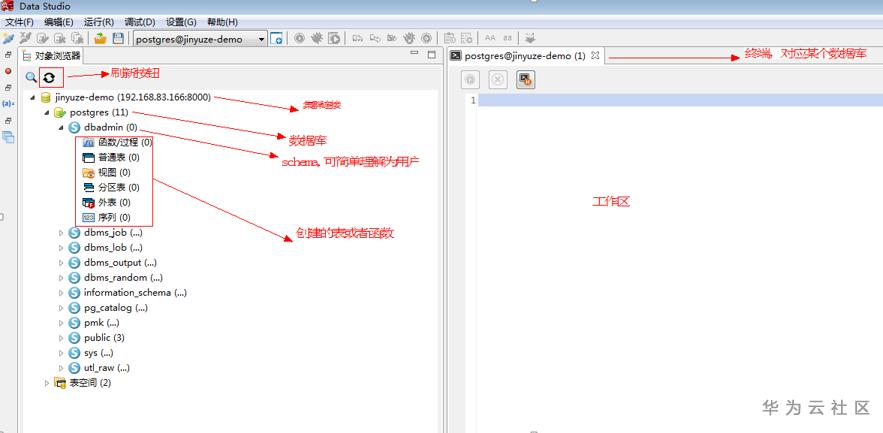
Task: Click the (a)+ variables sidebar icon
Action: pyautogui.click(x=8, y=104)
